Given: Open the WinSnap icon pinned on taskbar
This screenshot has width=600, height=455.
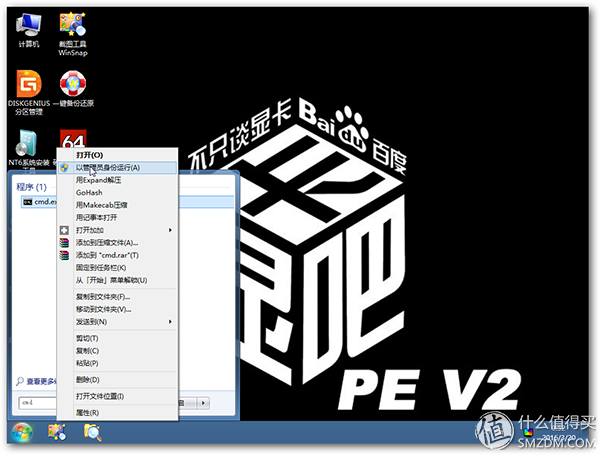Looking at the screenshot, I should coord(57,432).
